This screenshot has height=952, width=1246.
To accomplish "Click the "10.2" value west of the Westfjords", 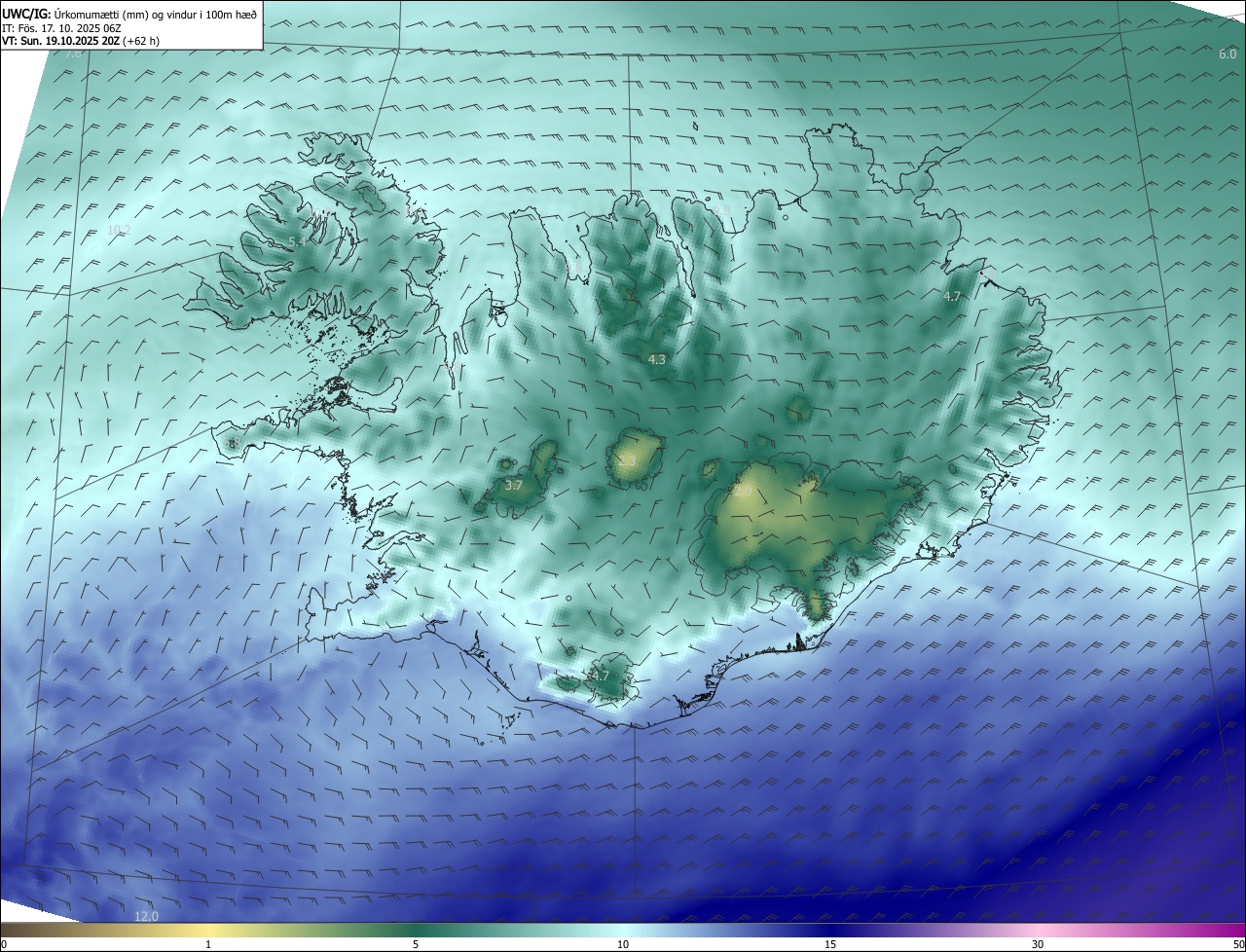I will pyautogui.click(x=119, y=231).
